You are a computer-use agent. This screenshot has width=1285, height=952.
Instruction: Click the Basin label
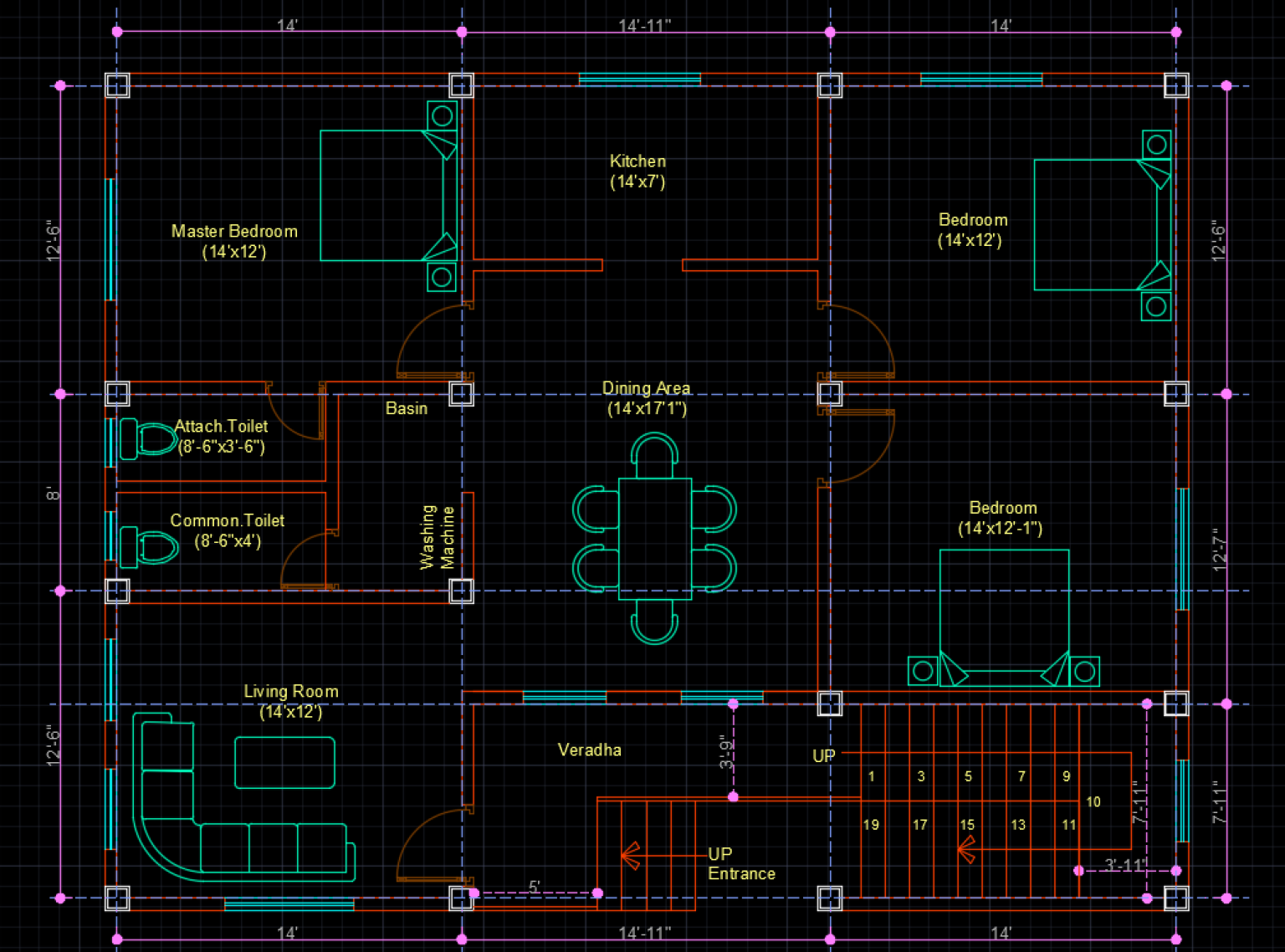click(x=407, y=408)
